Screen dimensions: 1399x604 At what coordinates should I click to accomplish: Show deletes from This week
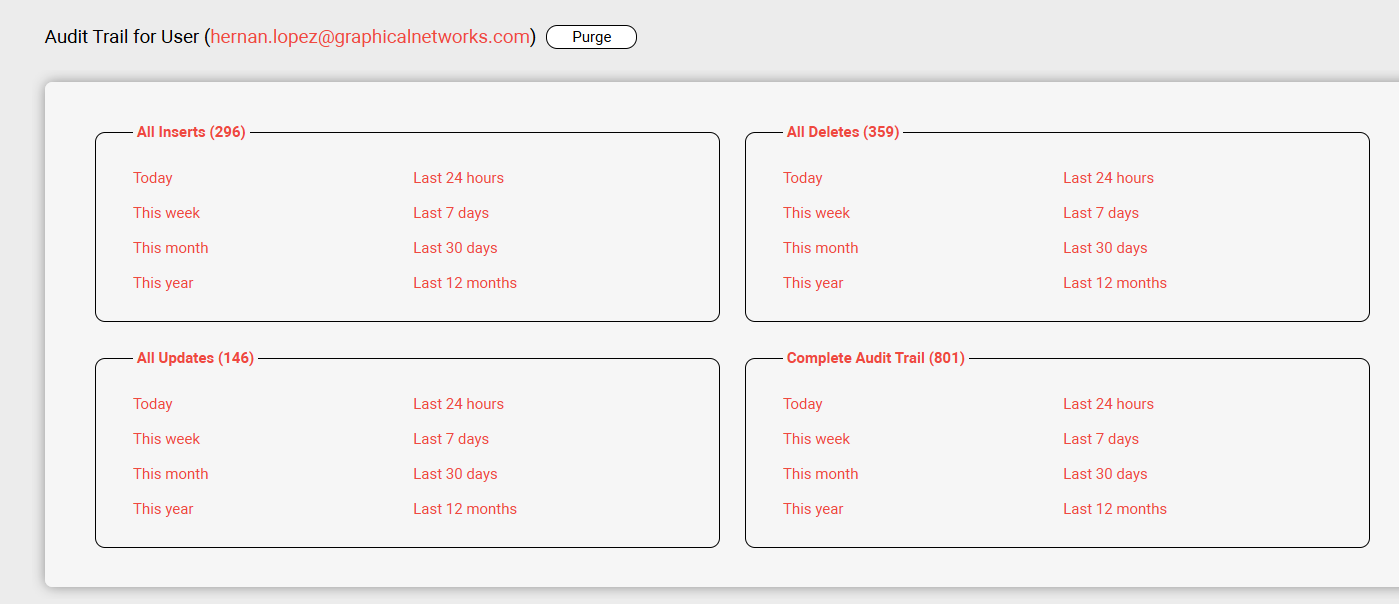[816, 213]
